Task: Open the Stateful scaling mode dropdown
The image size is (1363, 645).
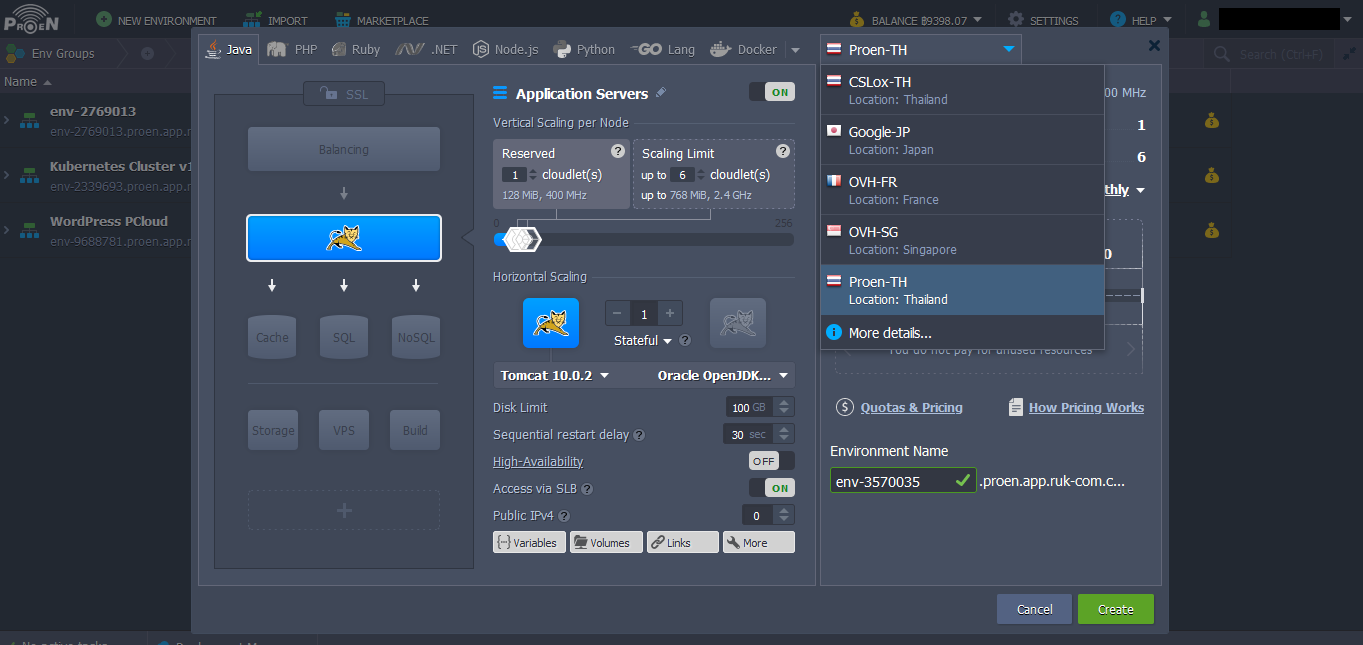Action: click(643, 340)
